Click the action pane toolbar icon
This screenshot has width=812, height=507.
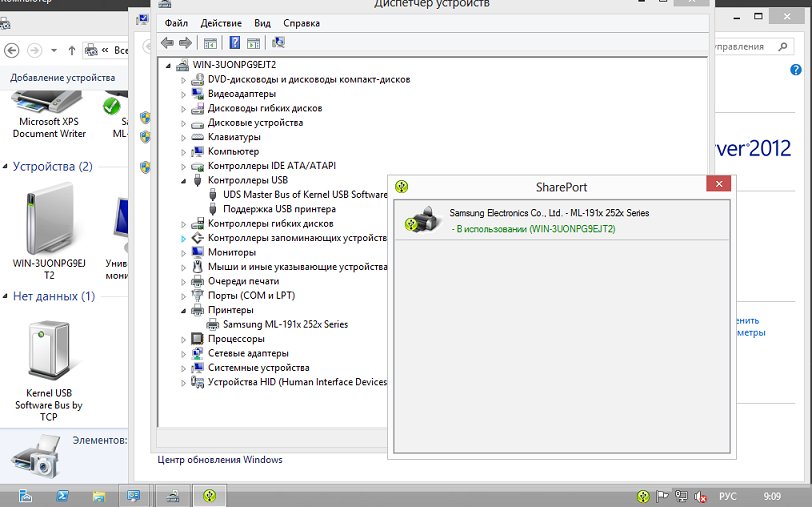pos(253,43)
